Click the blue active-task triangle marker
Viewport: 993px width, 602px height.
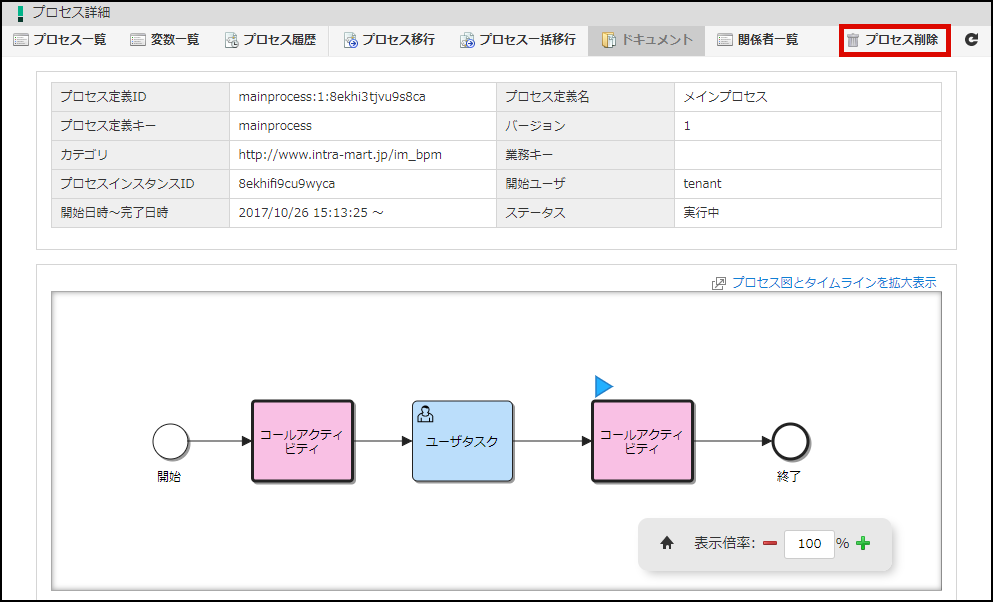click(603, 386)
